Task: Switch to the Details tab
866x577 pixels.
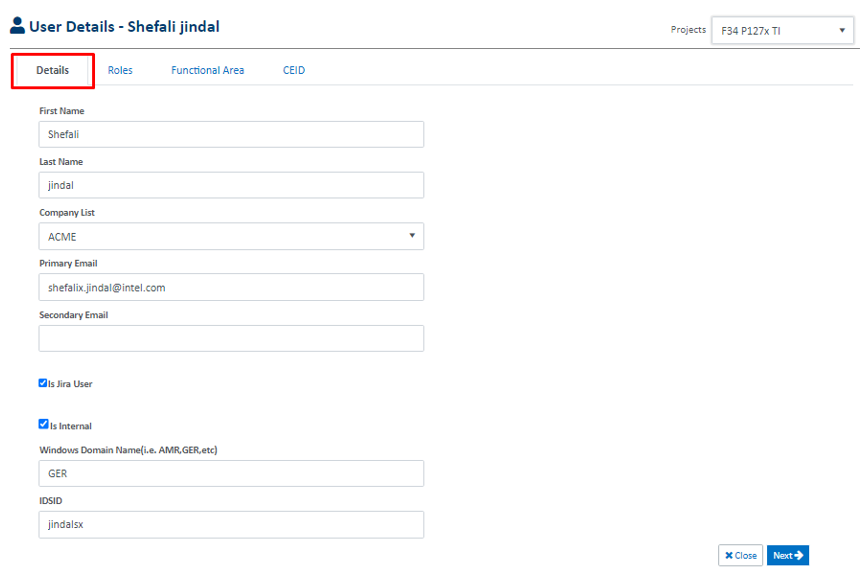Action: (53, 71)
